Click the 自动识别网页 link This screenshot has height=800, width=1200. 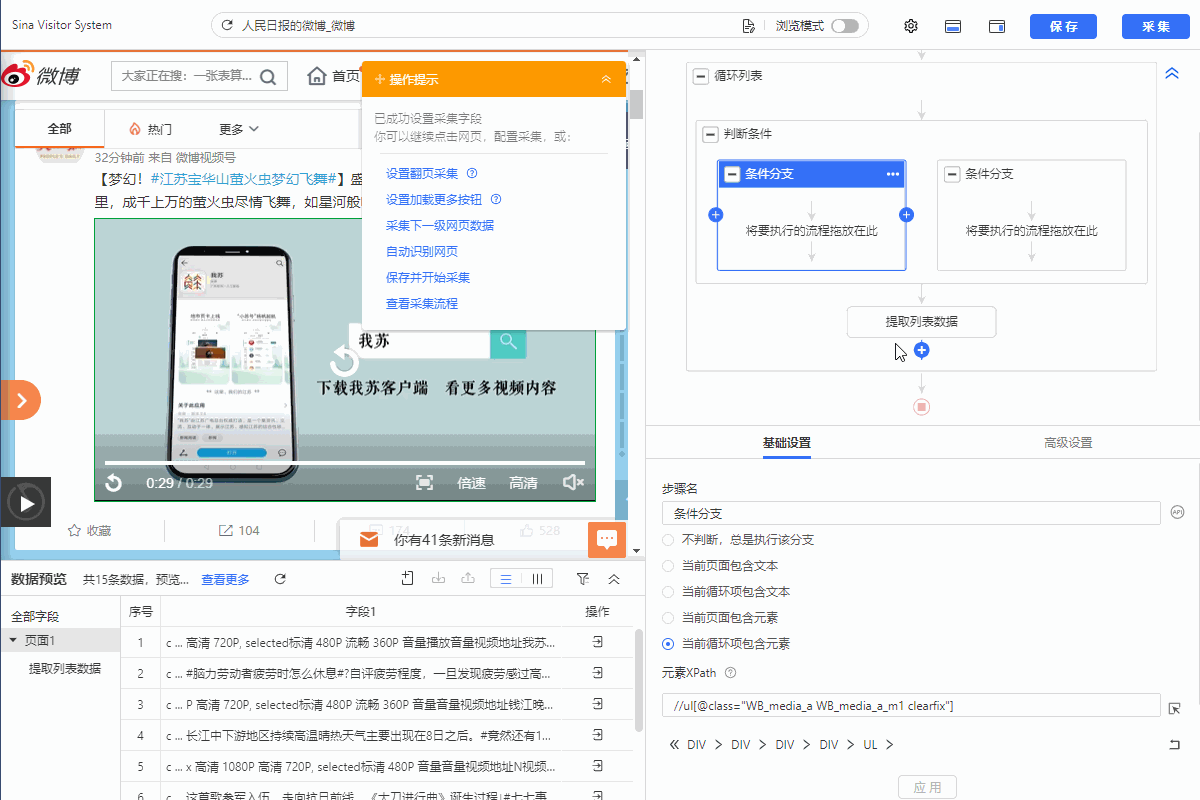(x=422, y=252)
